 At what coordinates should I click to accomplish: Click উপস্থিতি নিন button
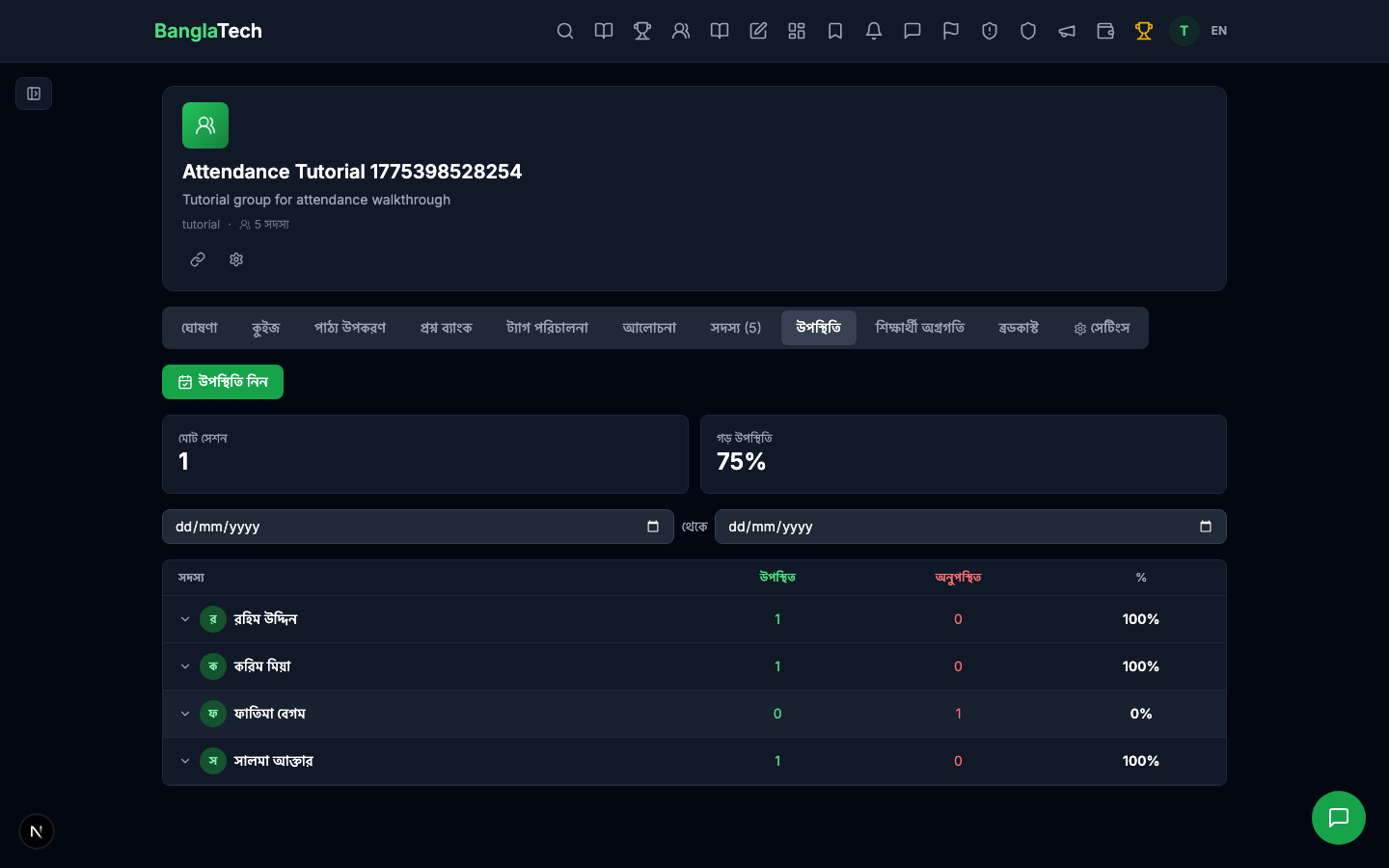[x=223, y=382]
